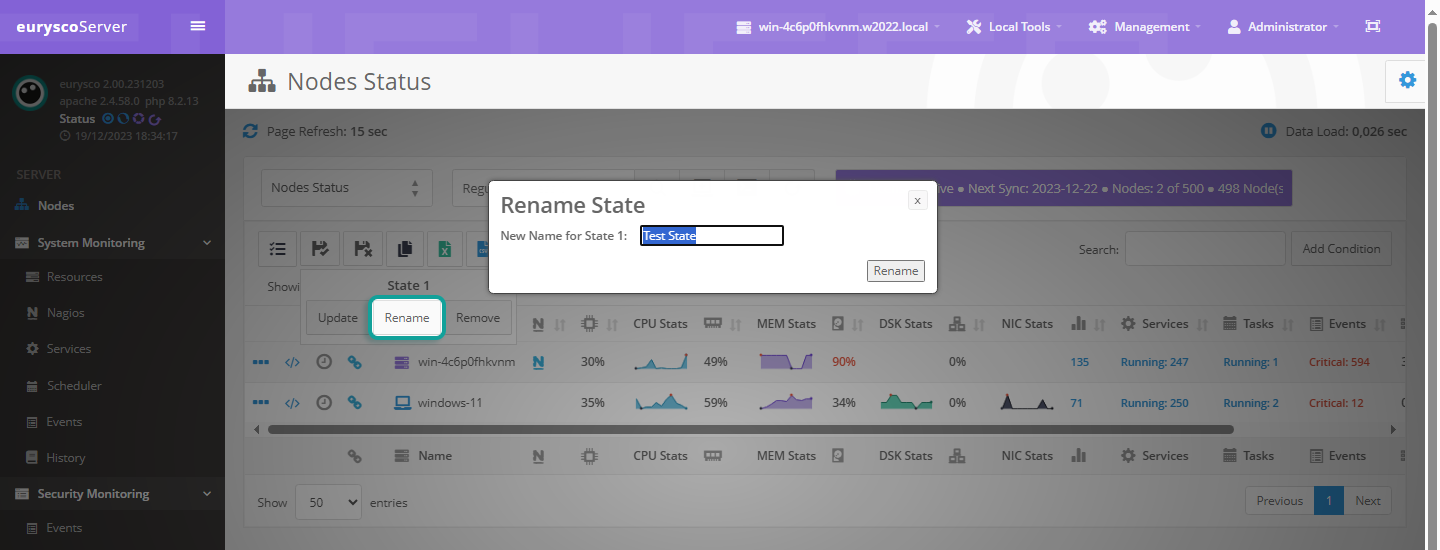Open code console icon for win-4c6p0fhkvnm
Image resolution: width=1440 pixels, height=550 pixels.
tap(292, 362)
